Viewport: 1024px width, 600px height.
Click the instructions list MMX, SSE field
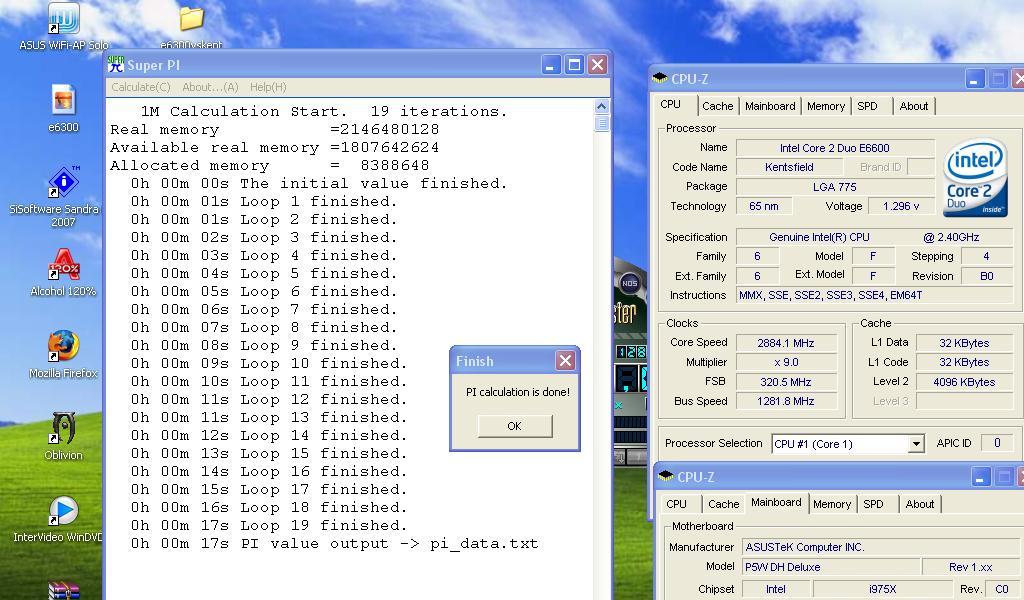(875, 295)
